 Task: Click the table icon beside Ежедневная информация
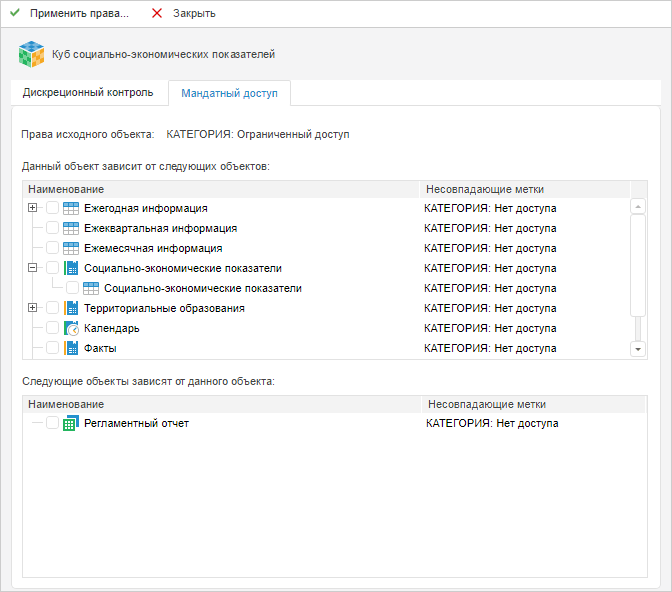tap(71, 208)
